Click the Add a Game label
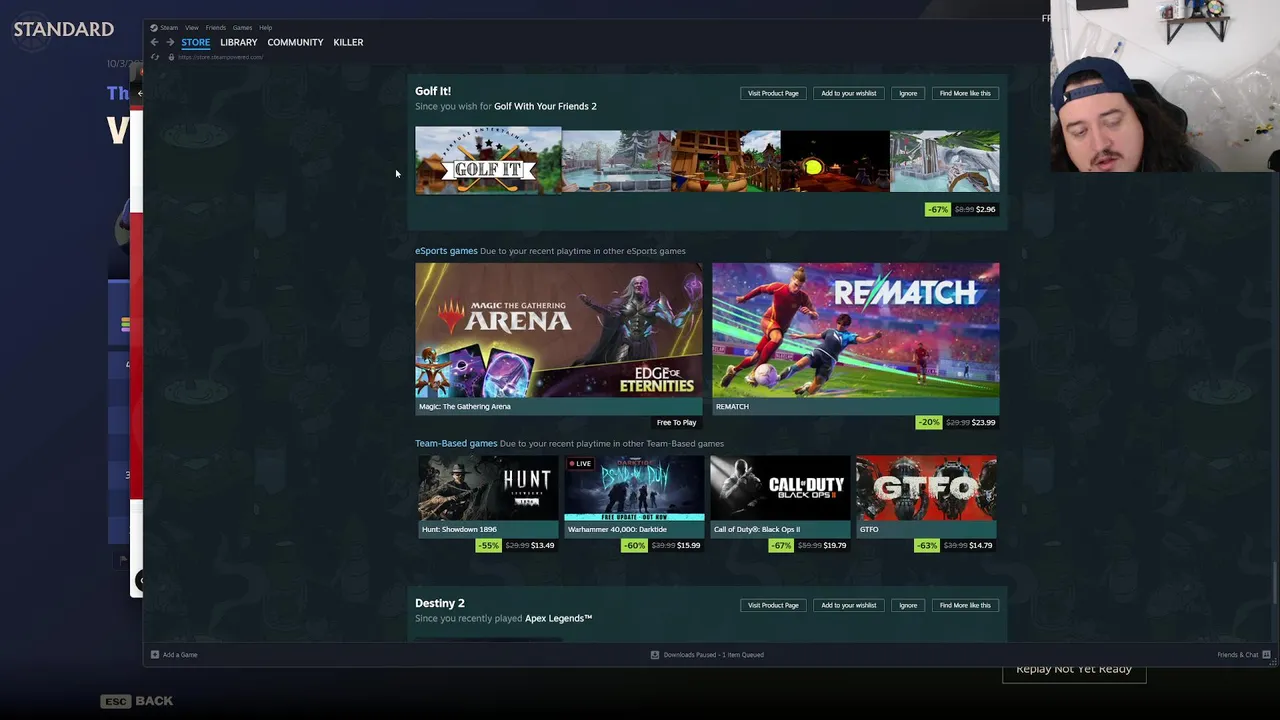The width and height of the screenshot is (1280, 720). pos(180,655)
